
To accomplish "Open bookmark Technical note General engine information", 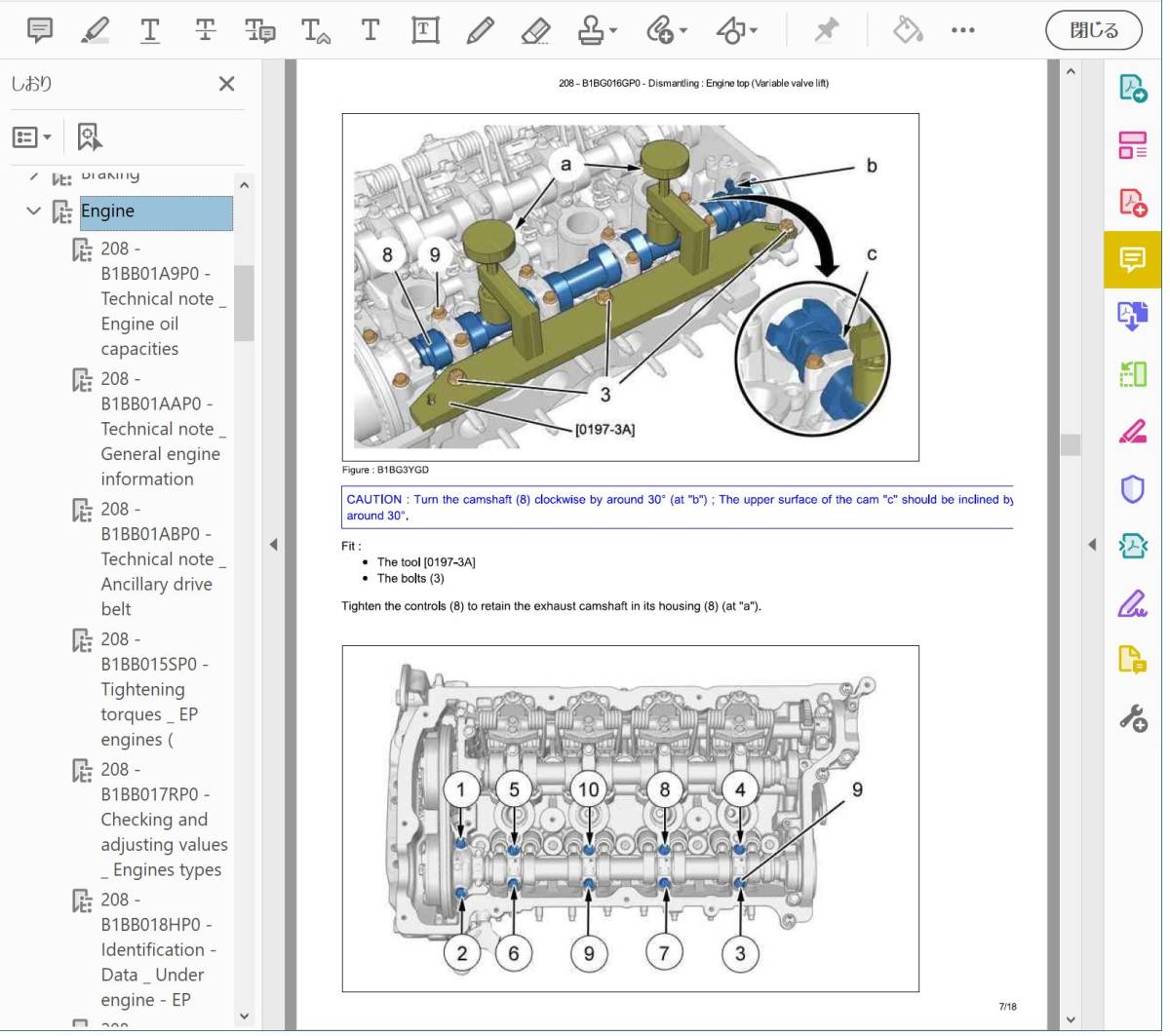I will coord(163,429).
